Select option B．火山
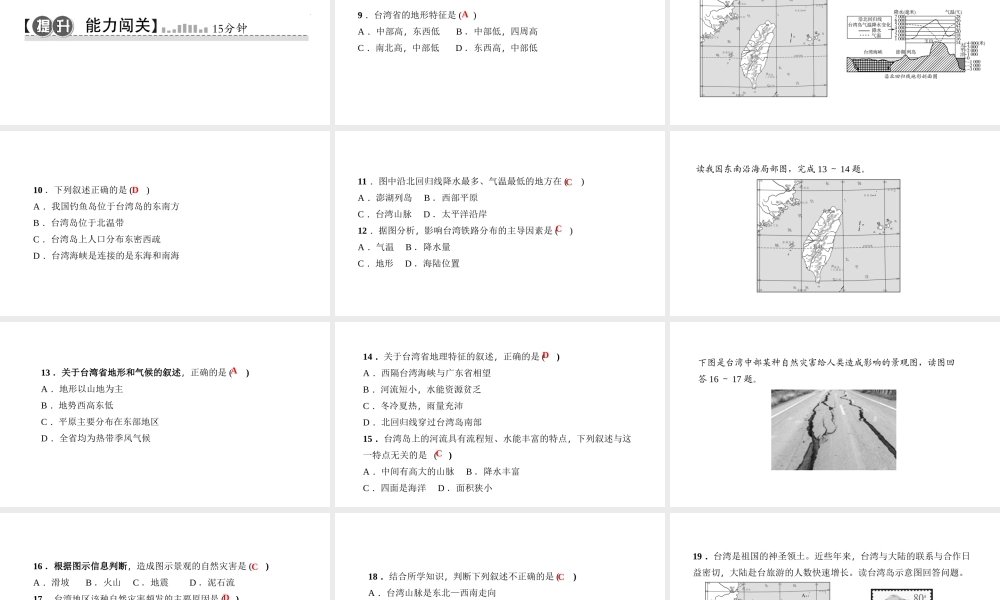Viewport: 1000px width, 600px height. coord(103,583)
